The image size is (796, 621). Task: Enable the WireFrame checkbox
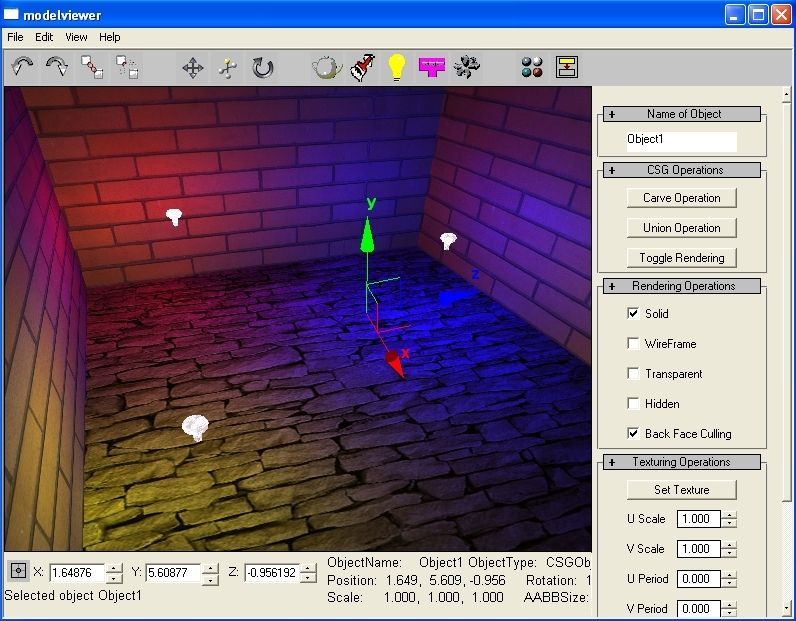pos(633,344)
